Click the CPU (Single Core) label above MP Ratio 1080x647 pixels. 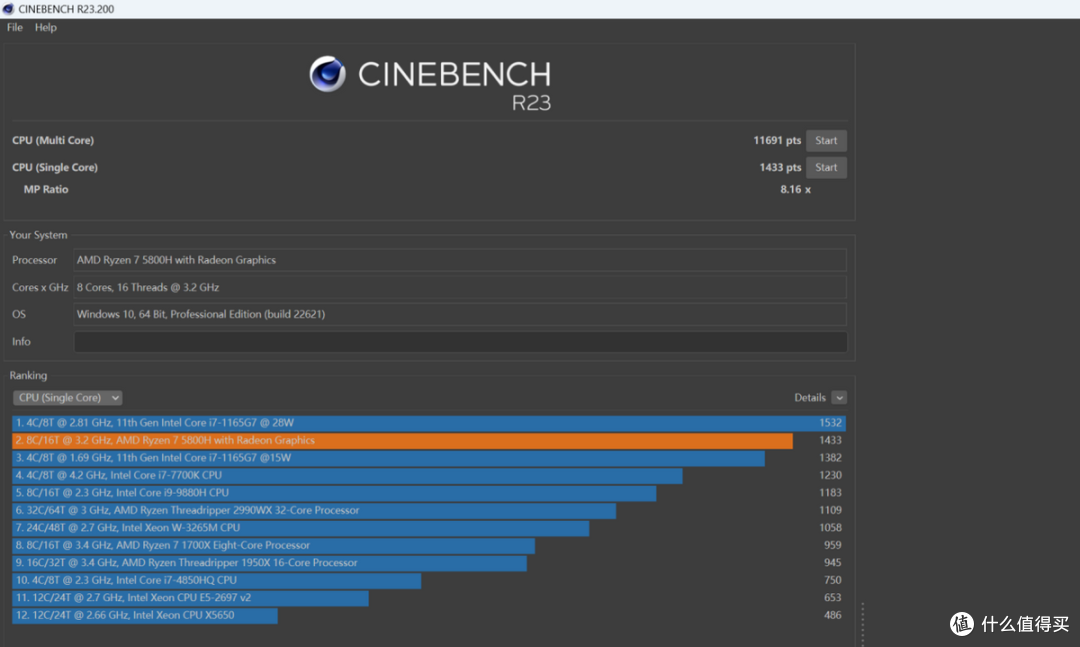pyautogui.click(x=55, y=167)
